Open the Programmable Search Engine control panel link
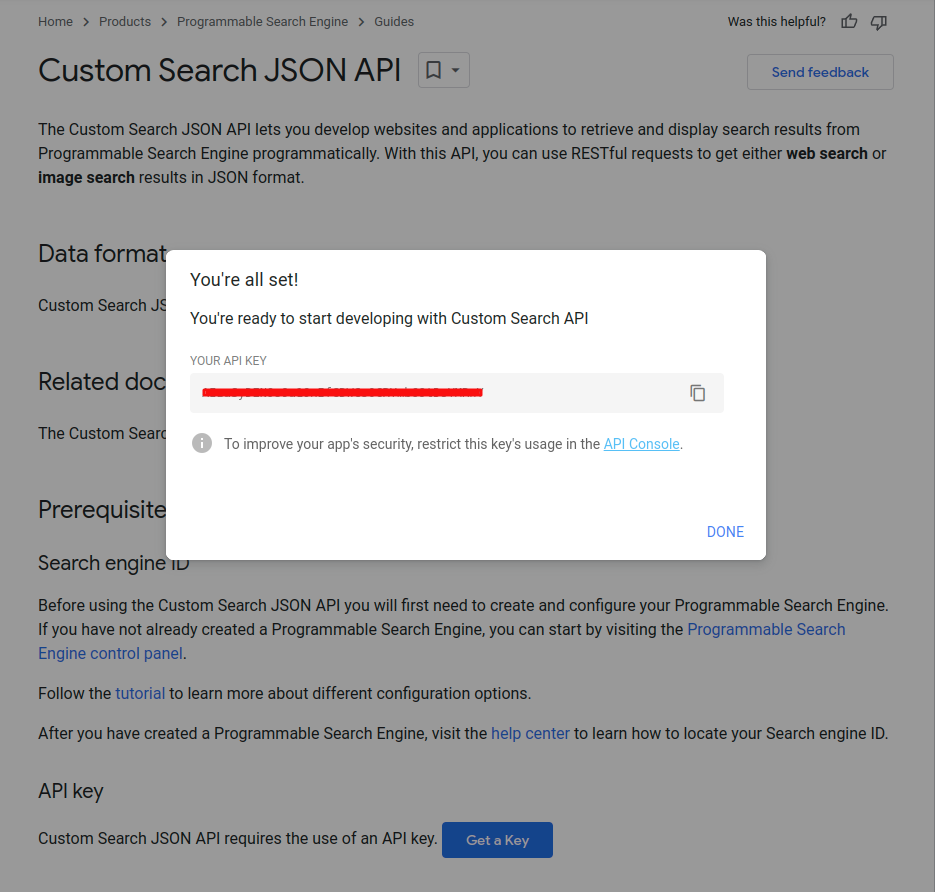This screenshot has height=892, width=935. point(766,630)
